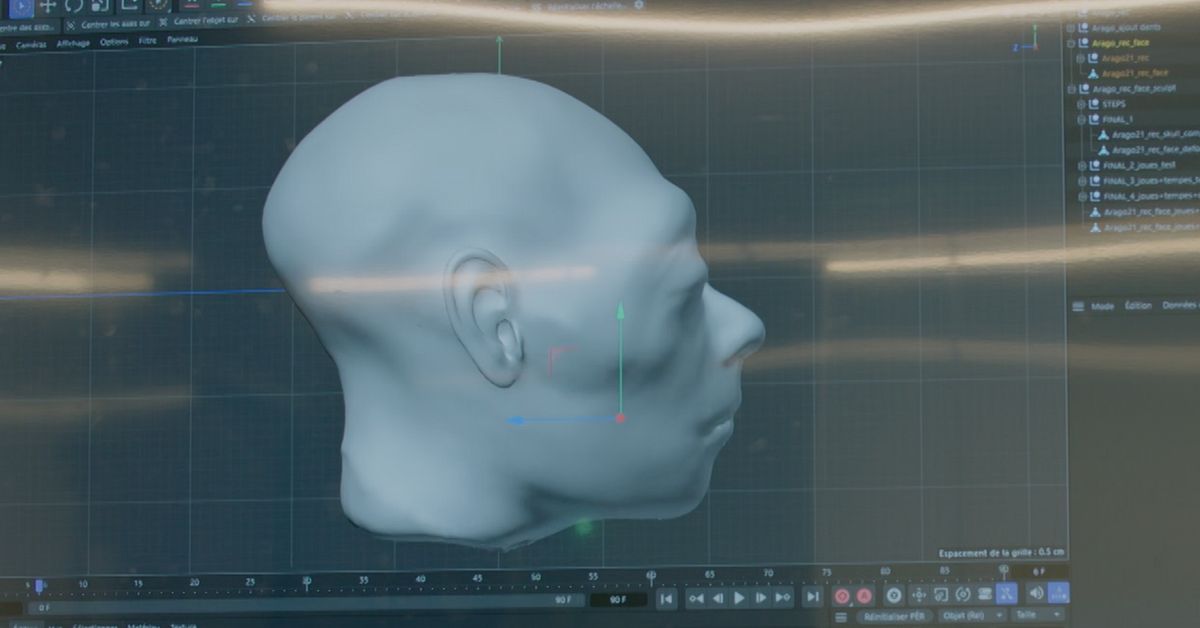Click the Position keyframe channel icon
This screenshot has height=628, width=1200.
pyautogui.click(x=919, y=595)
